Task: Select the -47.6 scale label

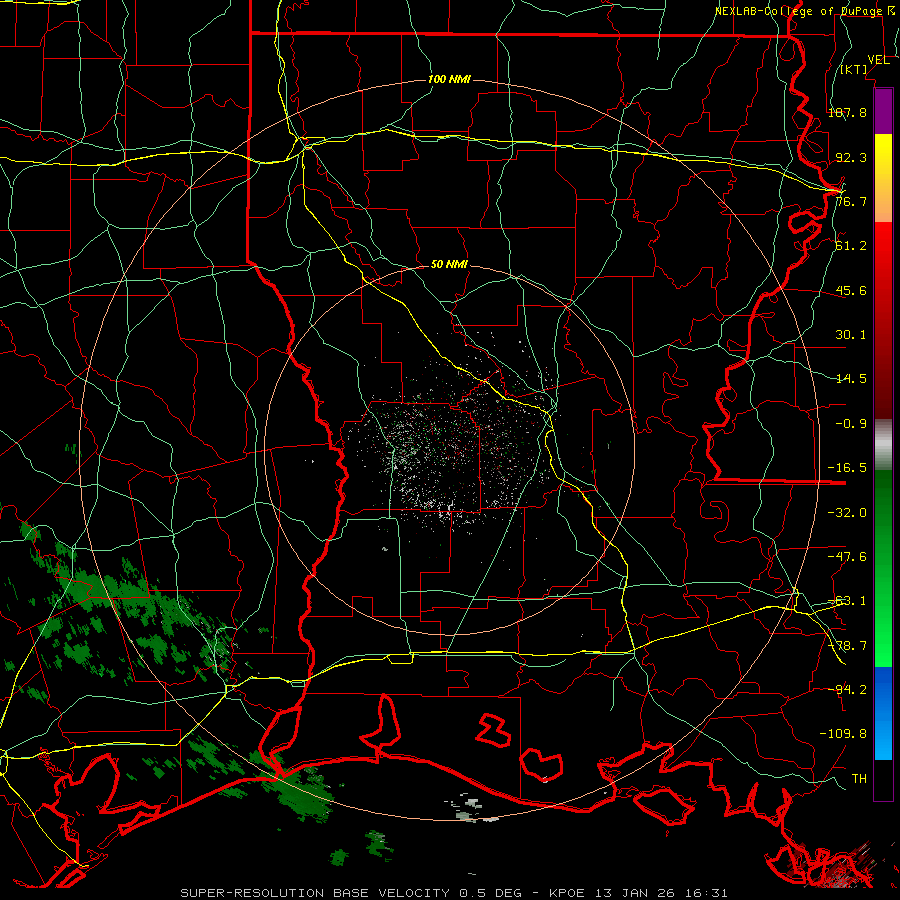Action: tap(847, 556)
